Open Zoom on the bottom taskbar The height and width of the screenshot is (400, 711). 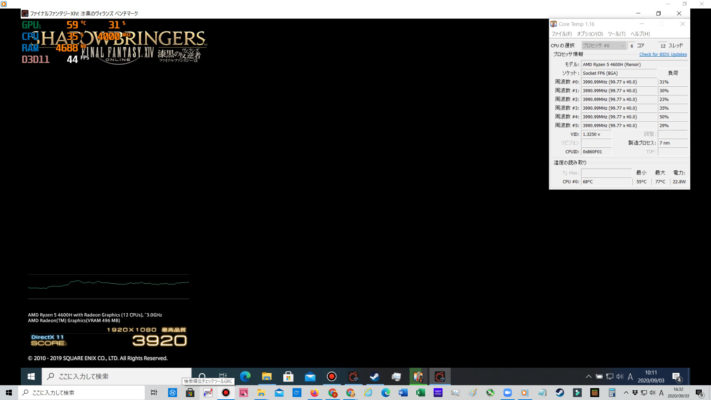[507, 393]
